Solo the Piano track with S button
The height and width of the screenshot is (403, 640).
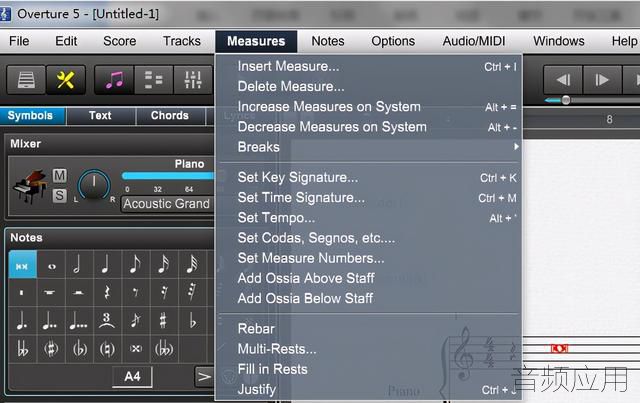(x=60, y=196)
